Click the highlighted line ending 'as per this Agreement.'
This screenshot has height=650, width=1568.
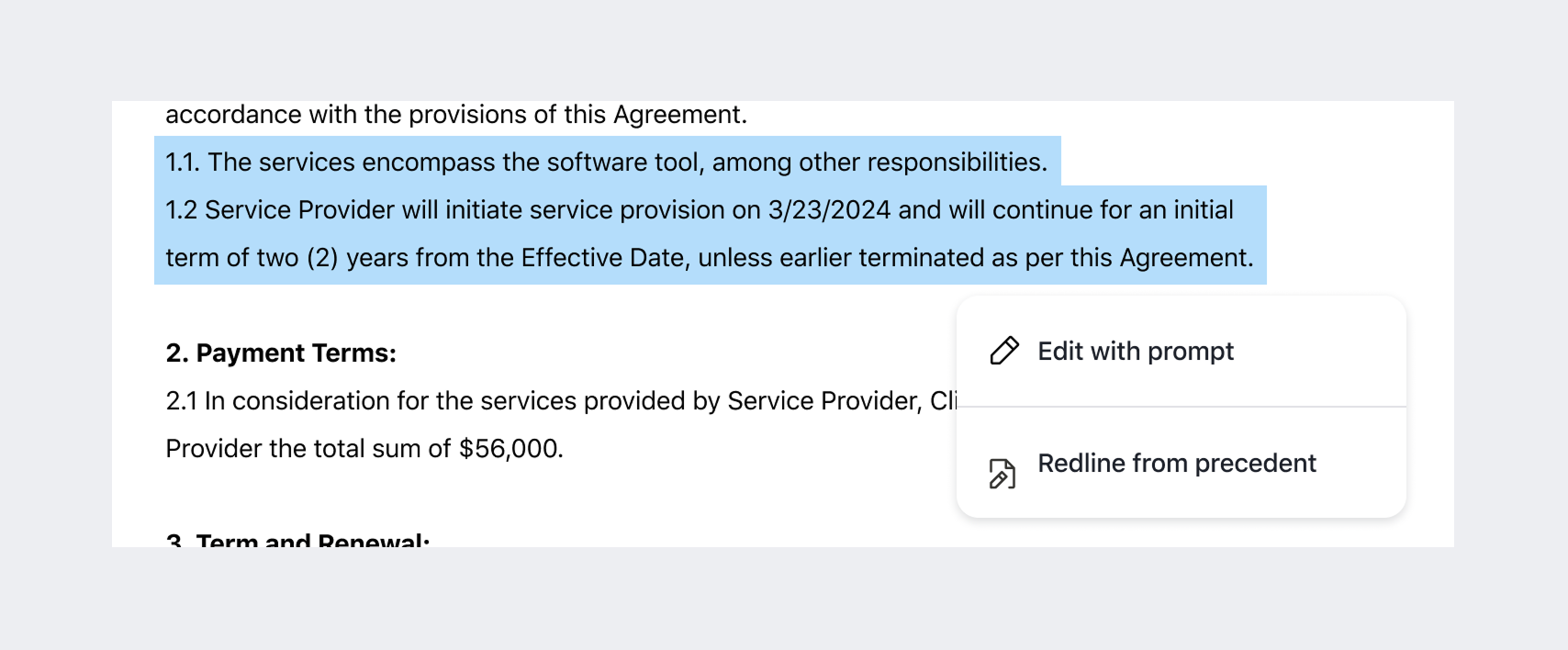pyautogui.click(x=710, y=258)
